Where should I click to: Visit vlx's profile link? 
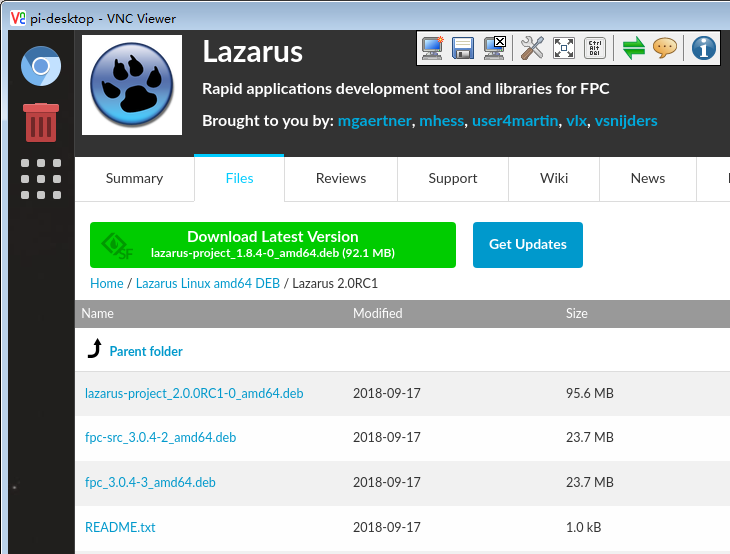point(576,121)
